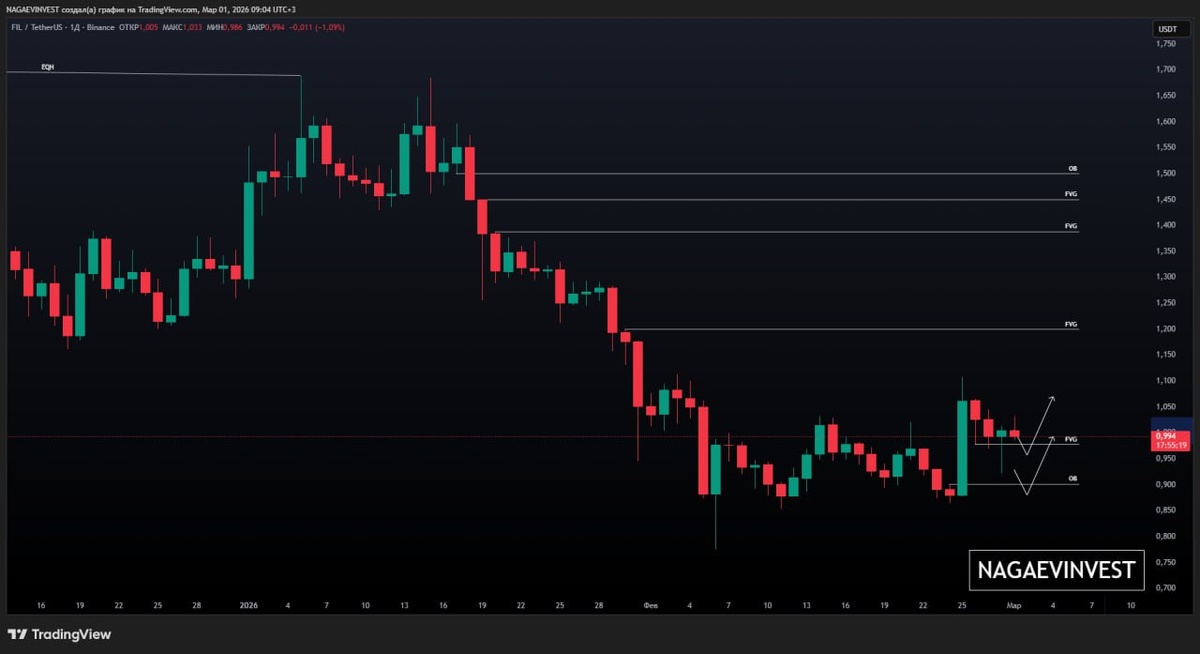Viewport: 1200px width, 654px height.
Task: Click the 0,750 price axis label
Action: tap(1166, 562)
